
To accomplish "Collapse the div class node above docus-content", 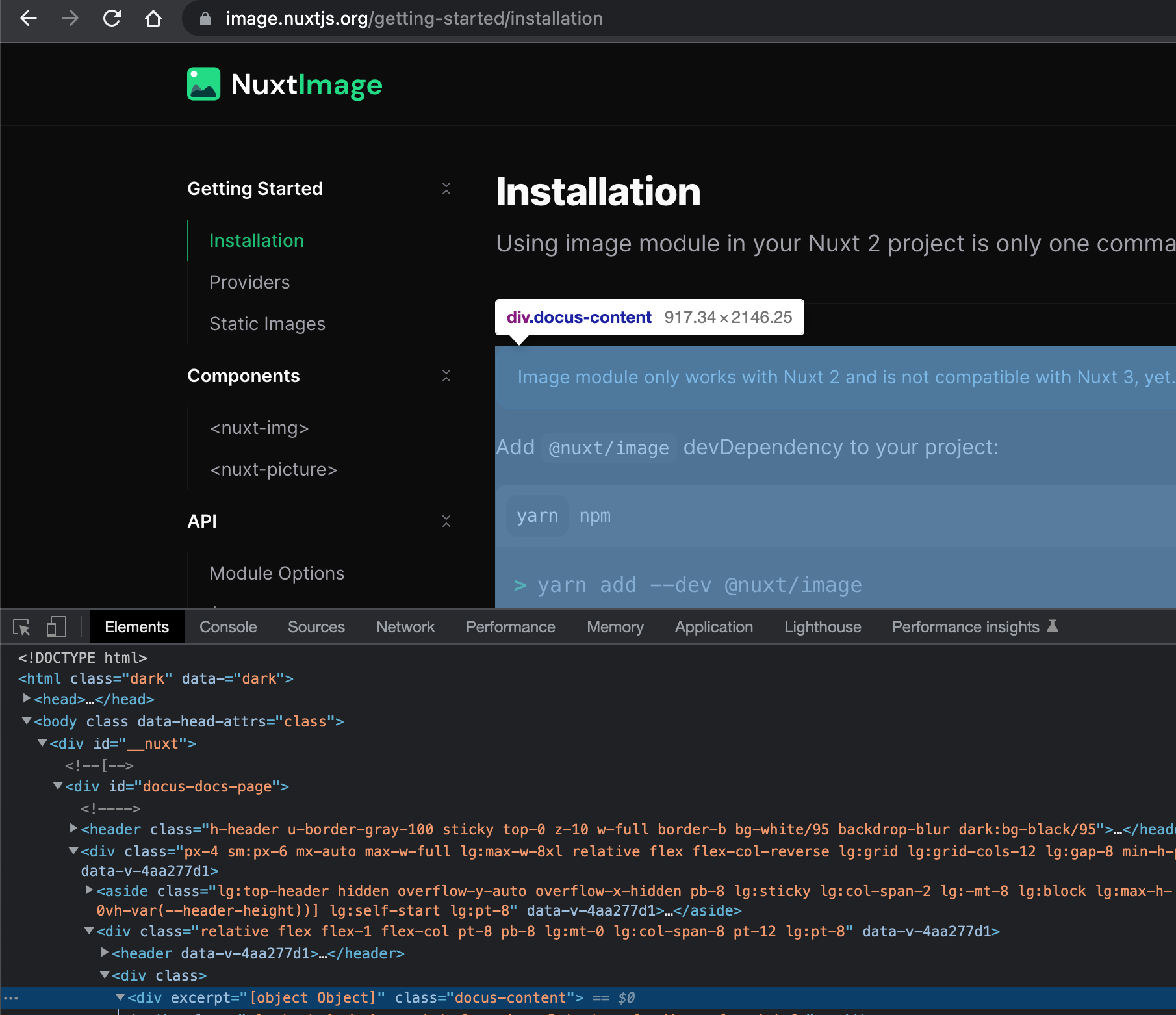I will pyautogui.click(x=105, y=975).
